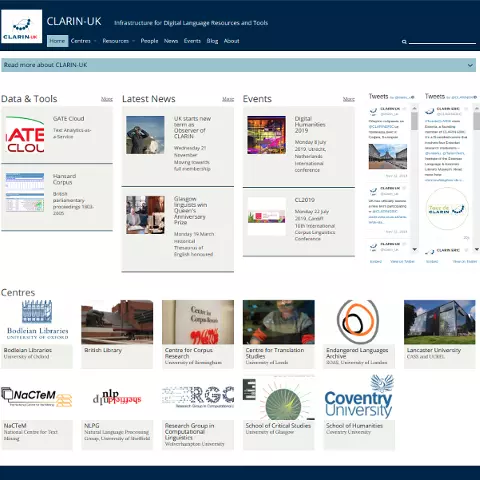
Task: Click scrollbar thumb of CLARIN ERIC tweets
Action: coord(477,121)
